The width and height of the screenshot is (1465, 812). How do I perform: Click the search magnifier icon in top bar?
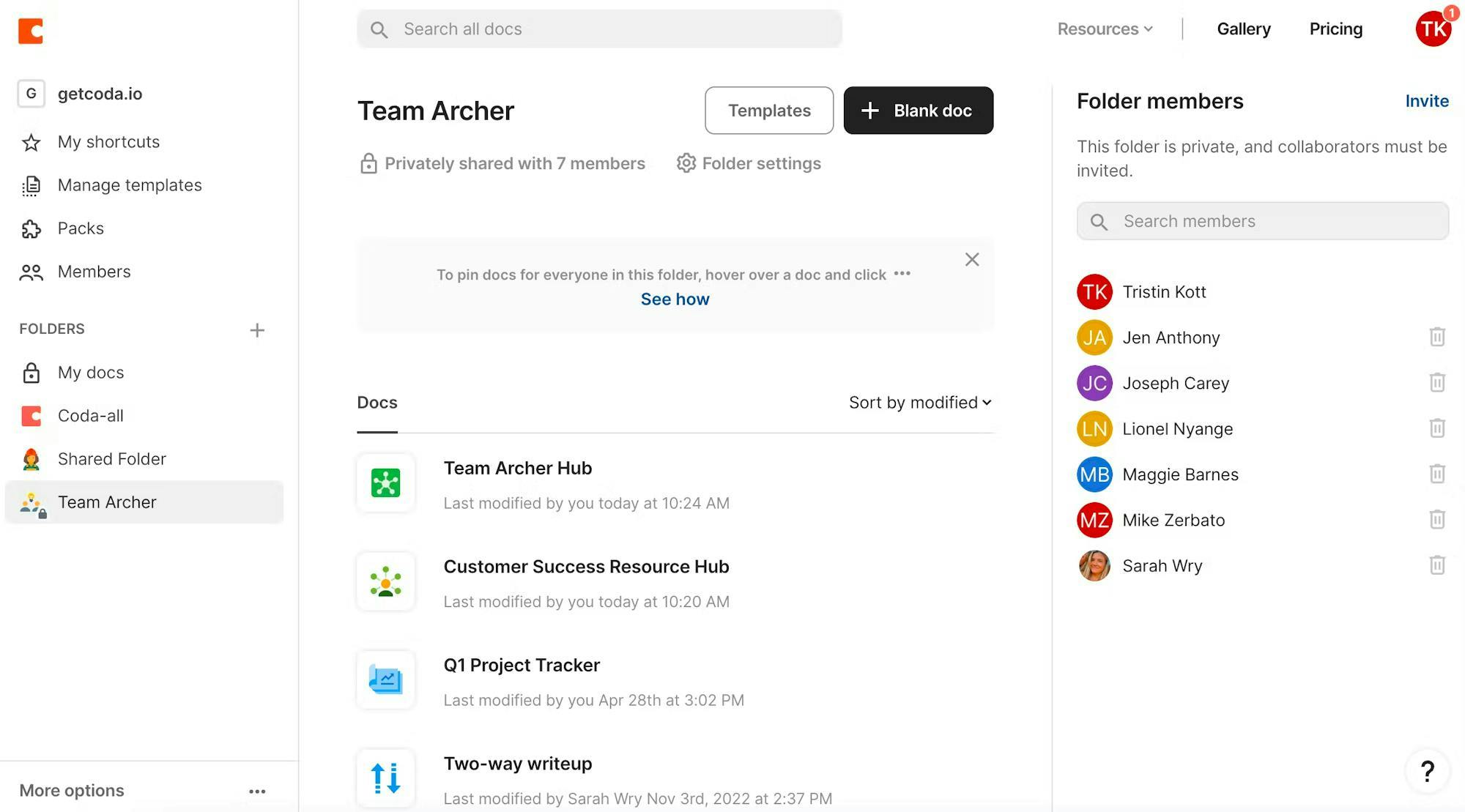point(379,29)
